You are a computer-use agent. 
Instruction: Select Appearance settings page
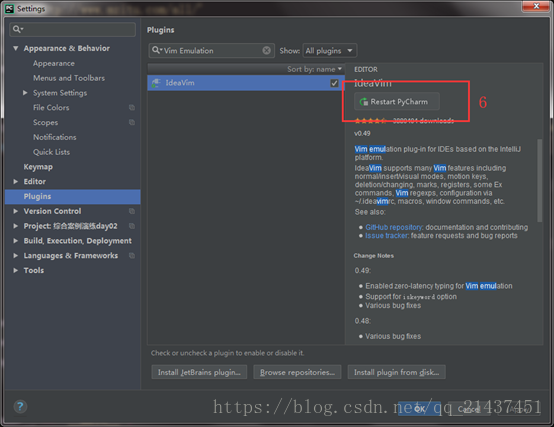(54, 63)
